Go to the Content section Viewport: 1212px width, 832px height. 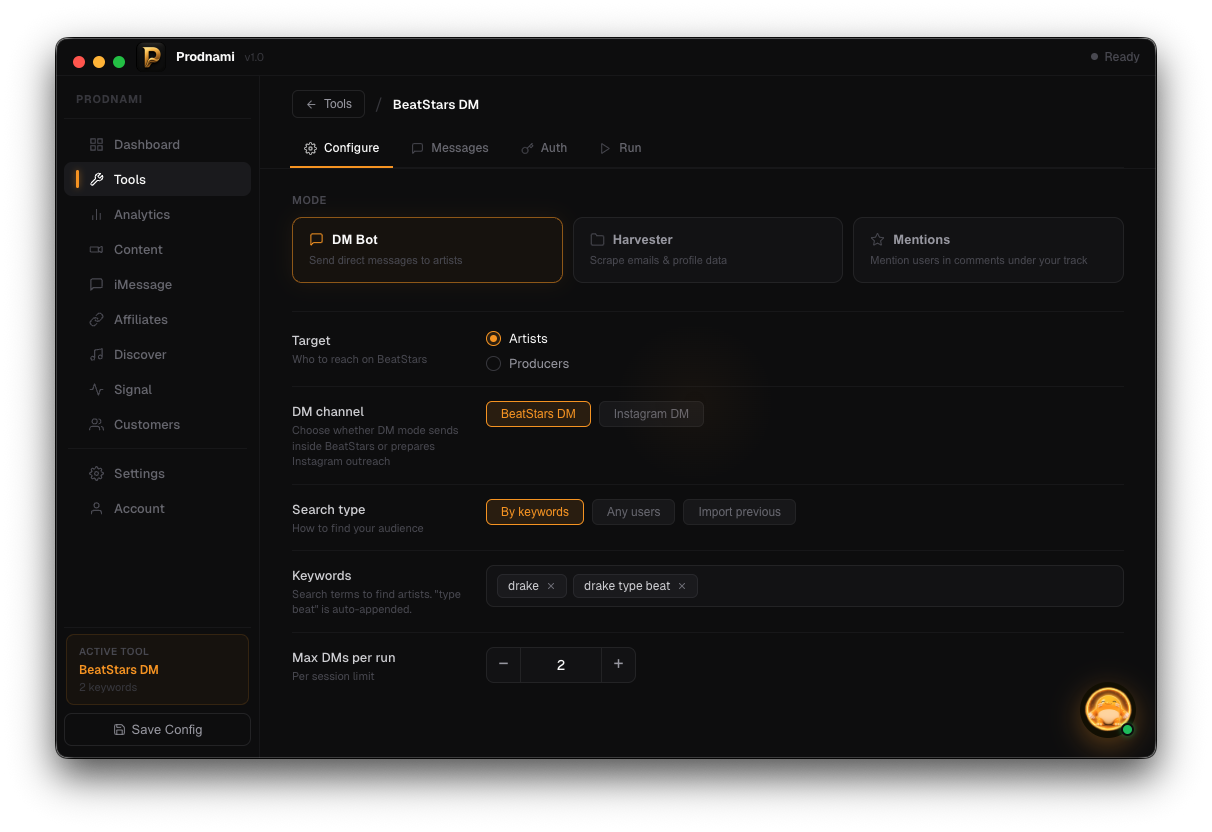[157, 250]
